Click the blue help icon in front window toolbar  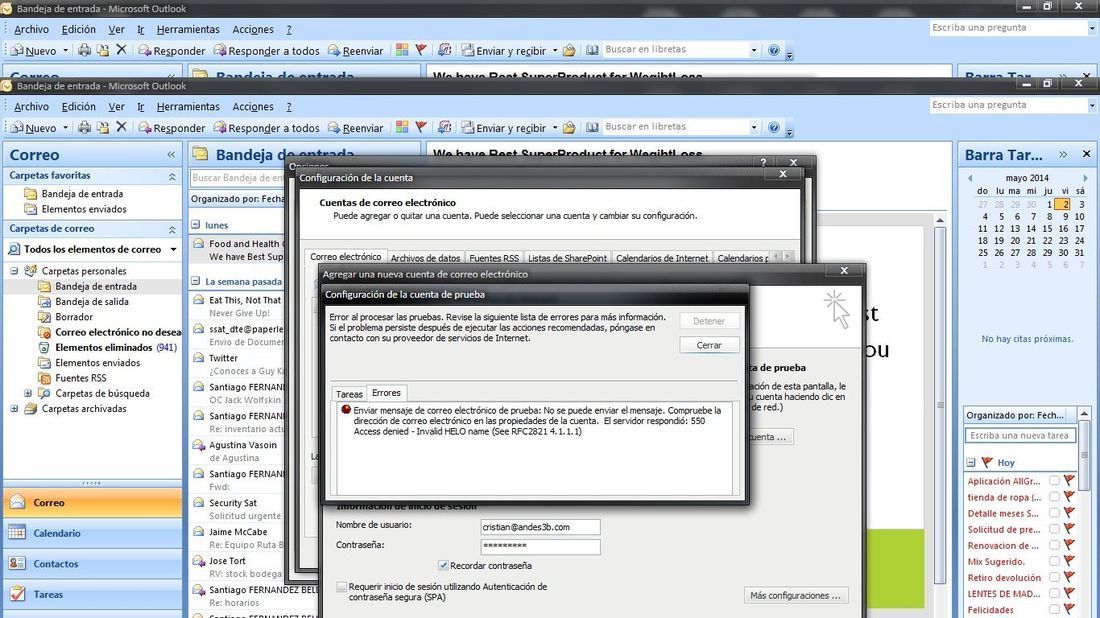pyautogui.click(x=774, y=127)
